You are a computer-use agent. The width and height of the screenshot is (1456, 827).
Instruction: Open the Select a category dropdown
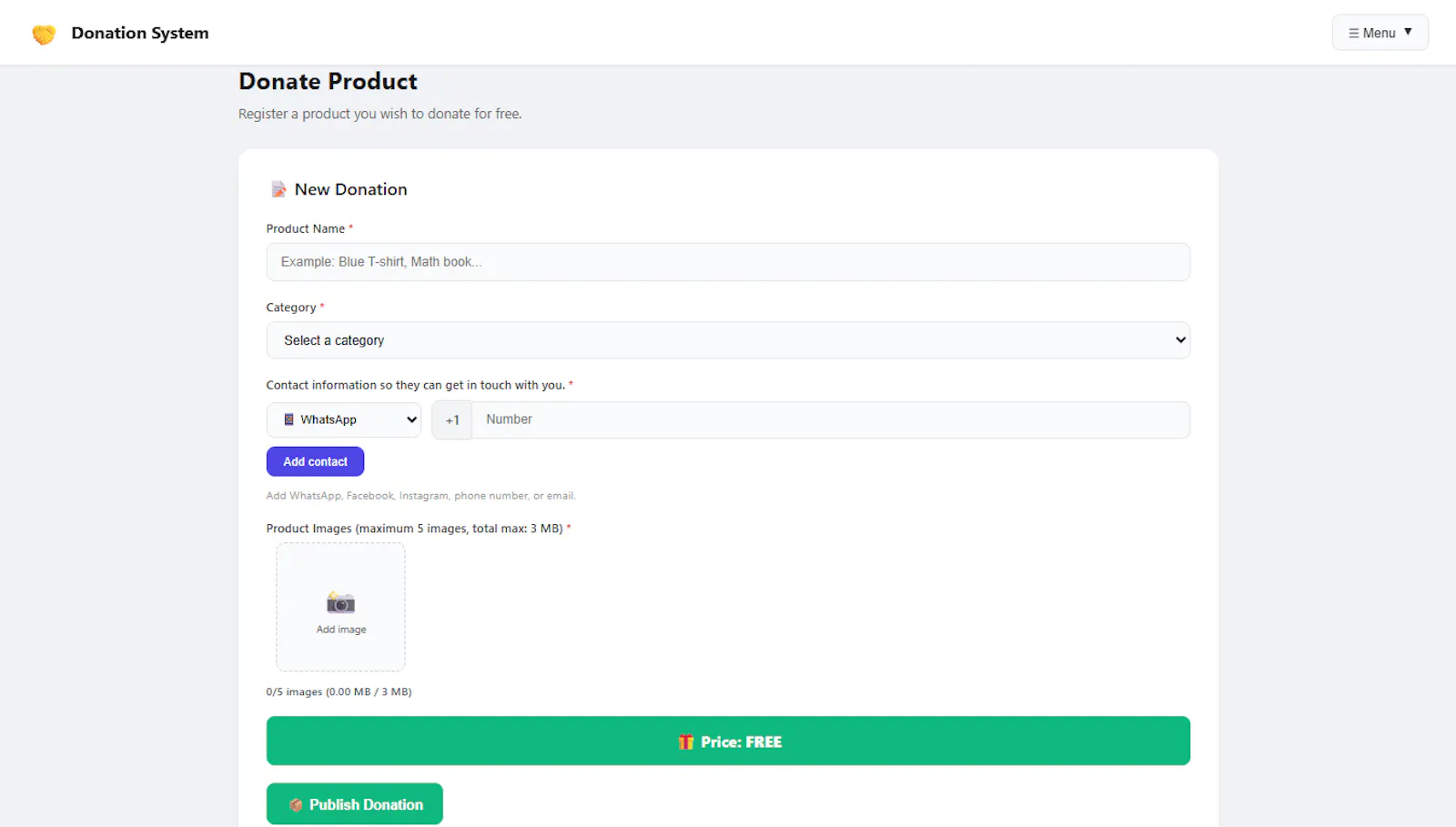pos(728,340)
